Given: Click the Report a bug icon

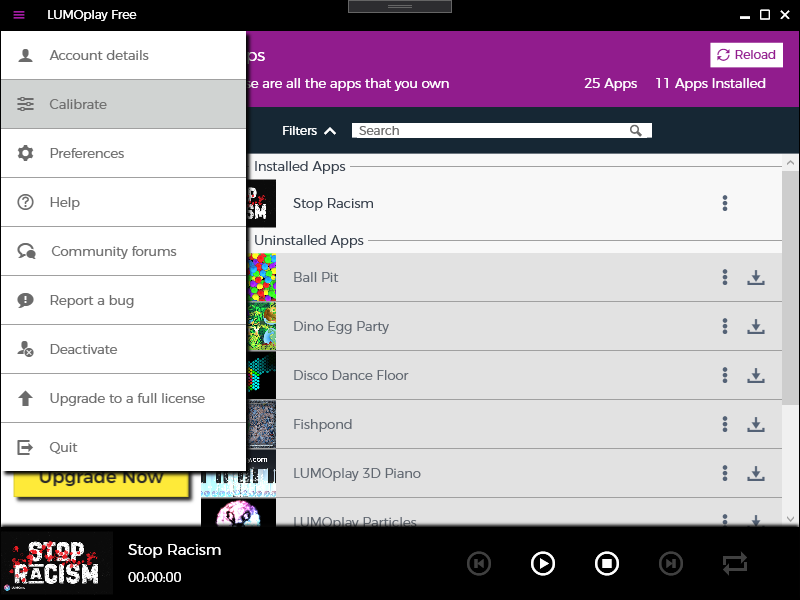Looking at the screenshot, I should [x=26, y=300].
